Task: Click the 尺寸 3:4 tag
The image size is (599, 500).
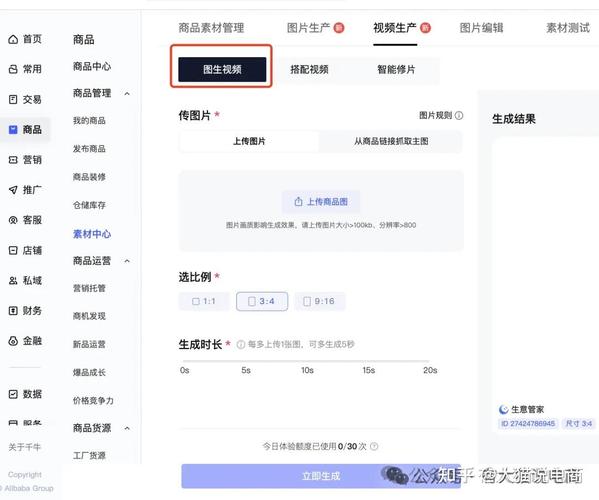Action: (x=578, y=424)
